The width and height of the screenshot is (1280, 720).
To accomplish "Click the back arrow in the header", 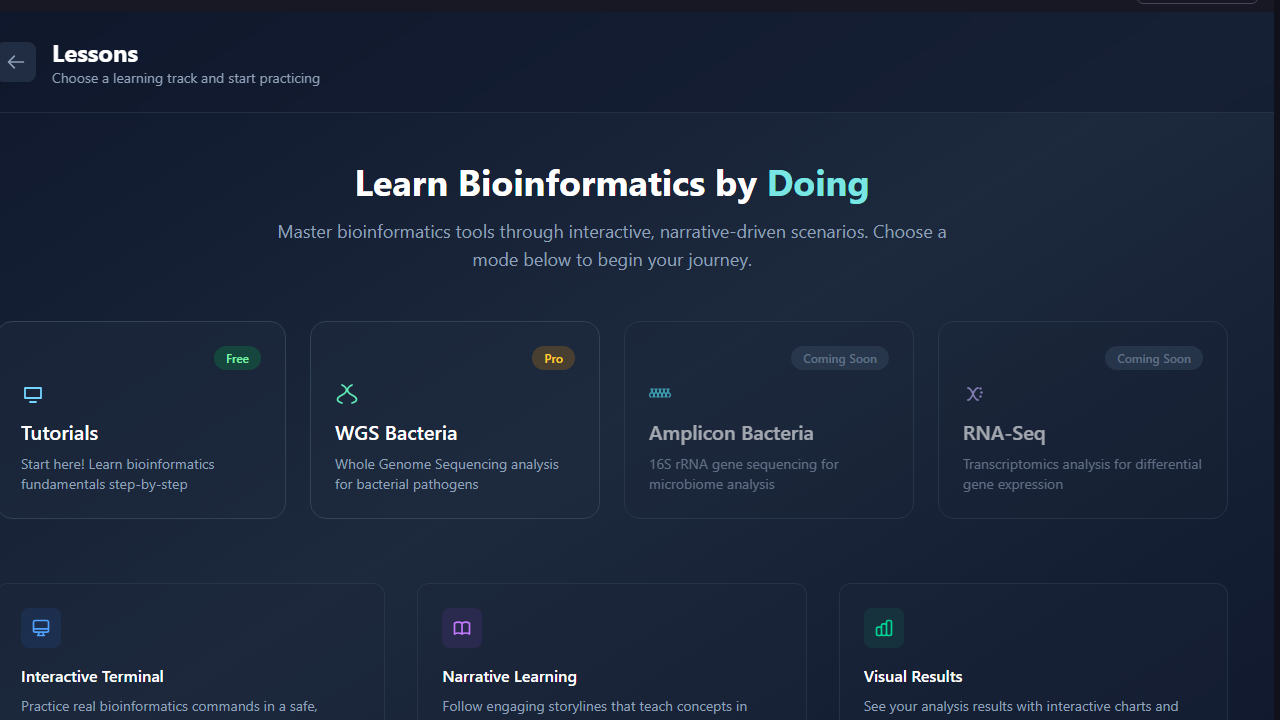I will coord(16,62).
